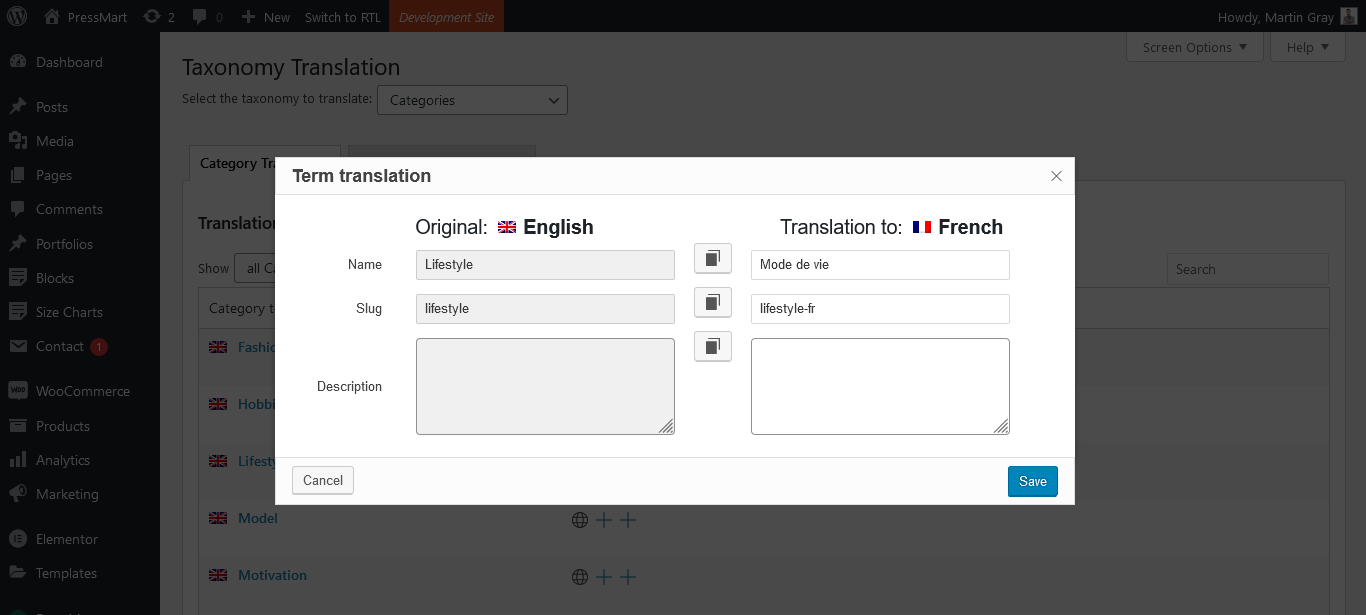Image resolution: width=1366 pixels, height=615 pixels.
Task: Go to Elementor in the sidebar
Action: click(x=66, y=539)
